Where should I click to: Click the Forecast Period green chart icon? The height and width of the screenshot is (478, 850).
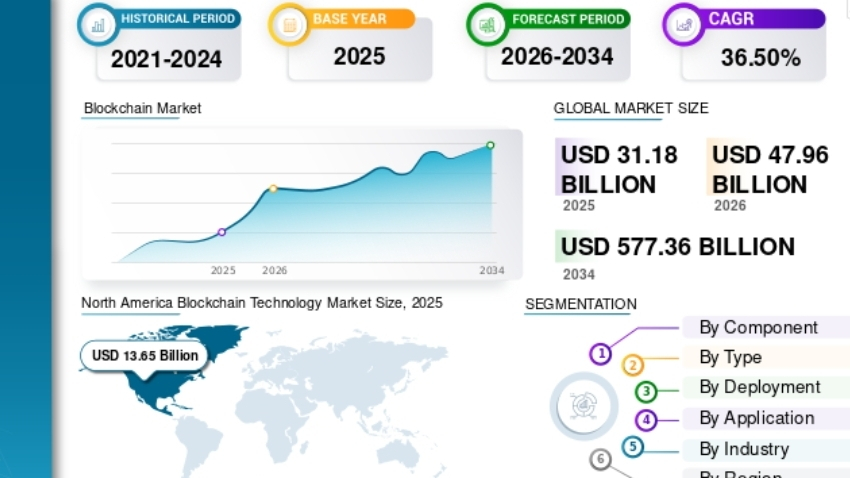[487, 24]
